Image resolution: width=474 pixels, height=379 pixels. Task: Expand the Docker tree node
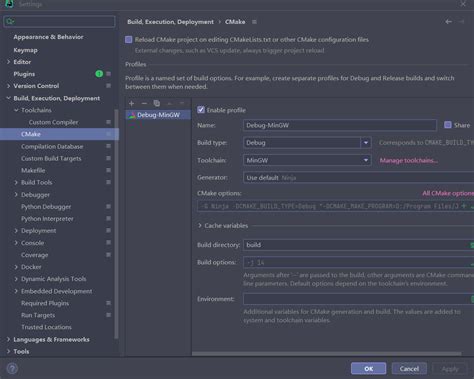[16, 267]
